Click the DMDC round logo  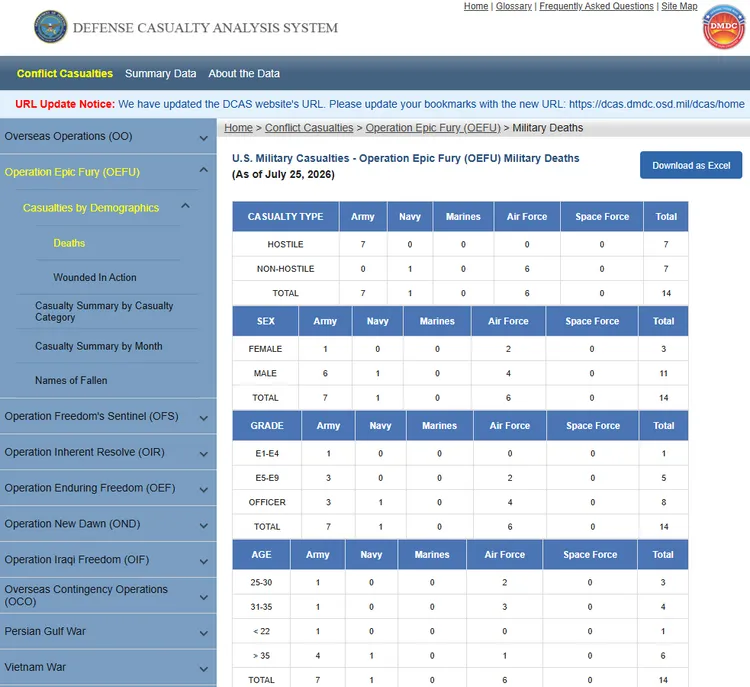pyautogui.click(x=724, y=27)
